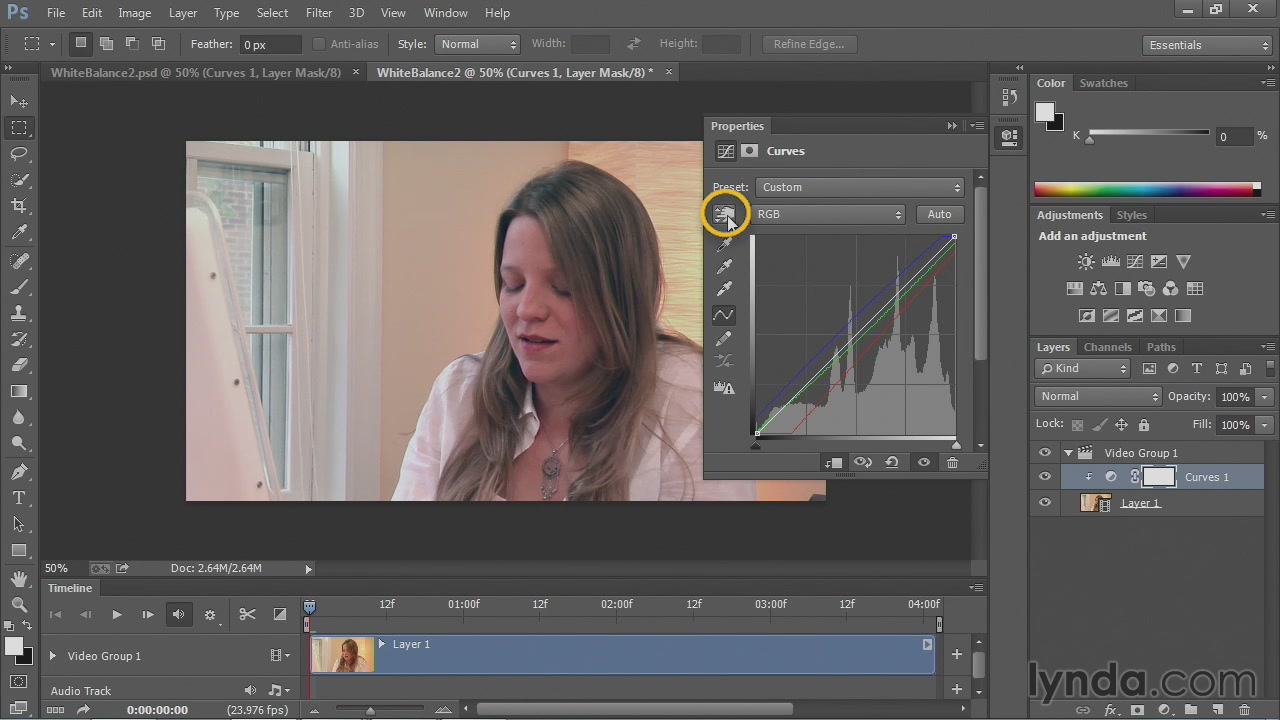This screenshot has width=1280, height=720.
Task: Click the white point eyedropper in Curves
Action: tap(724, 290)
